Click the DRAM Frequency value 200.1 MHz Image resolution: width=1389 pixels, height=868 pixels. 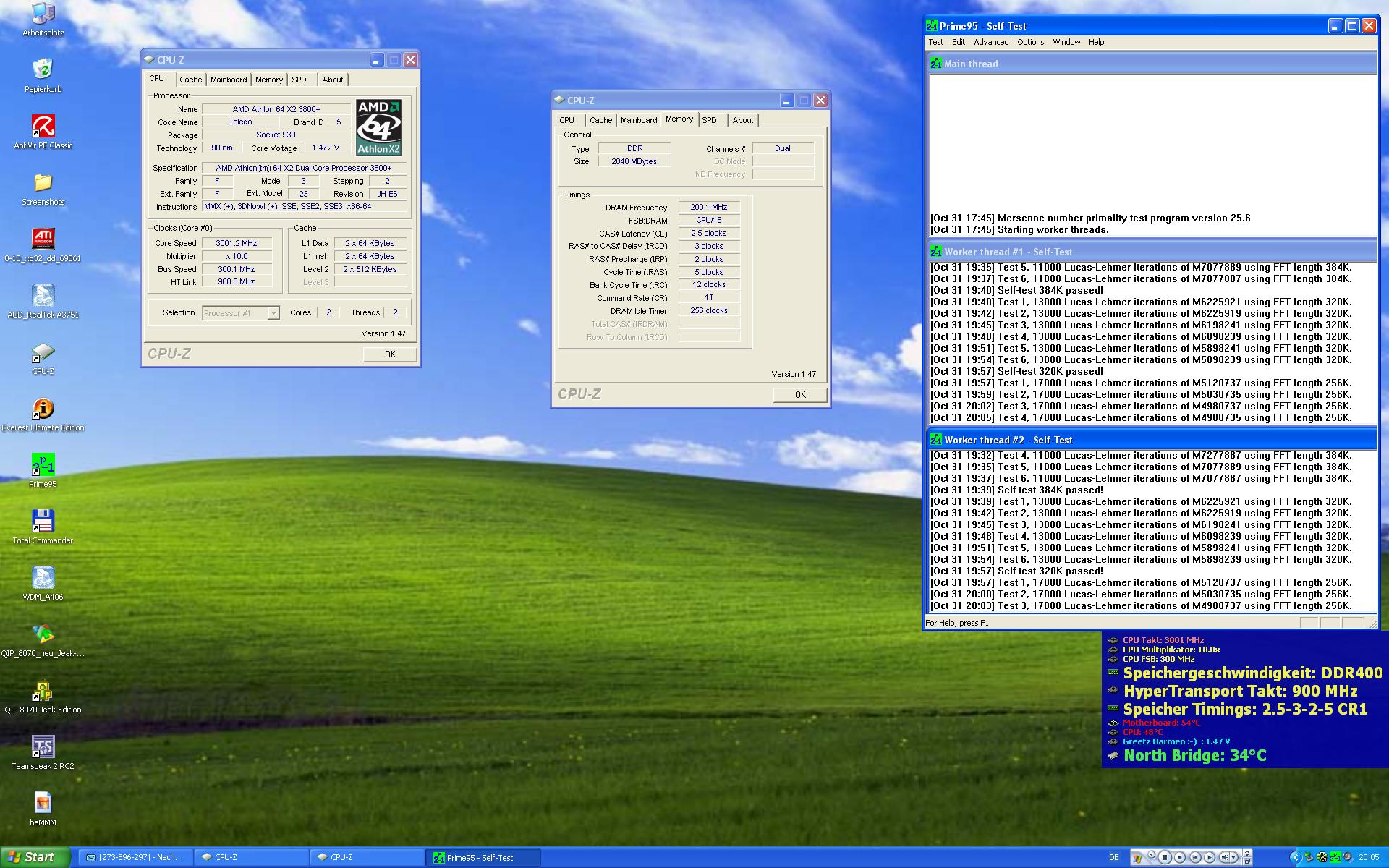point(709,207)
